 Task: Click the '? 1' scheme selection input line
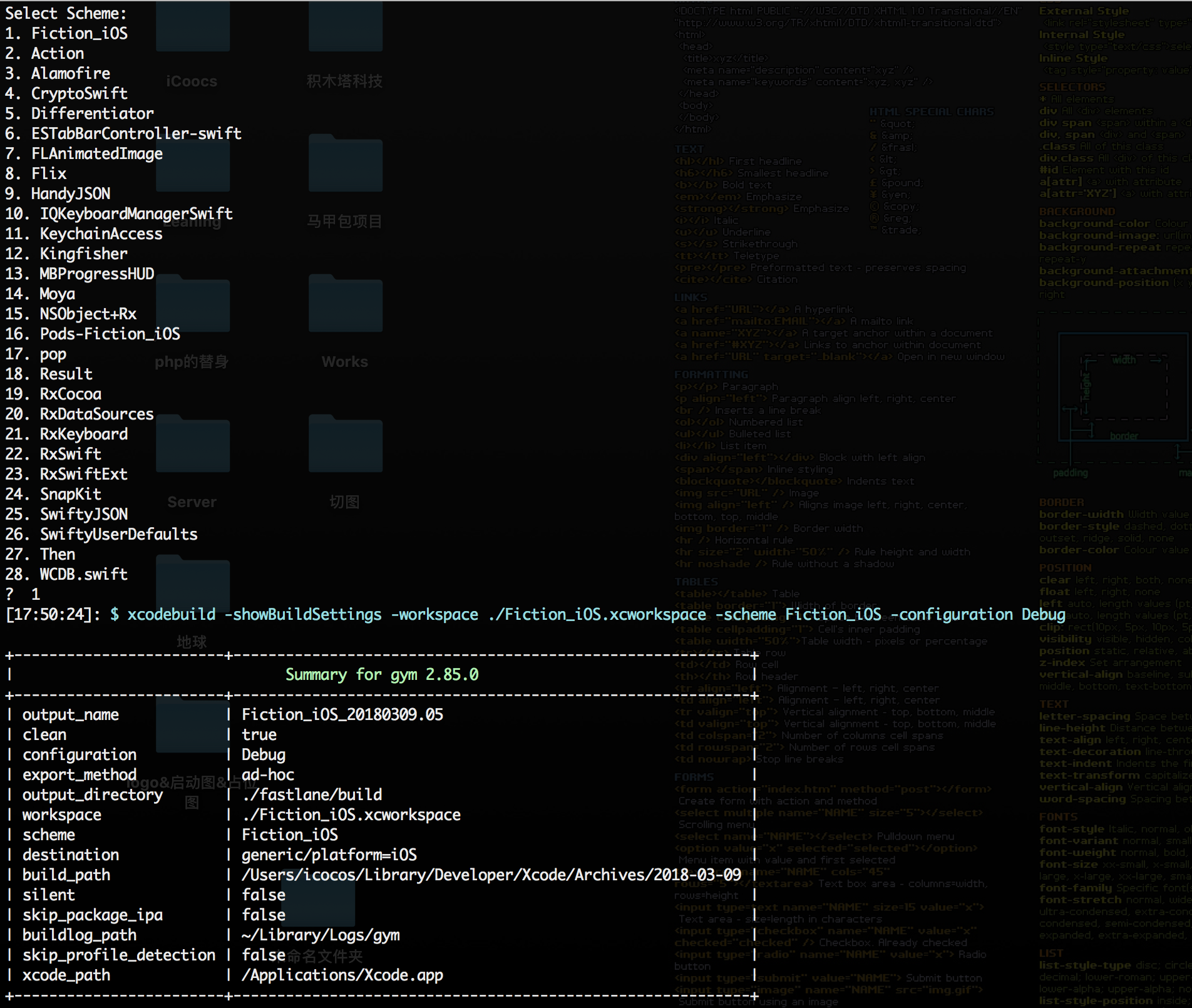click(x=23, y=594)
